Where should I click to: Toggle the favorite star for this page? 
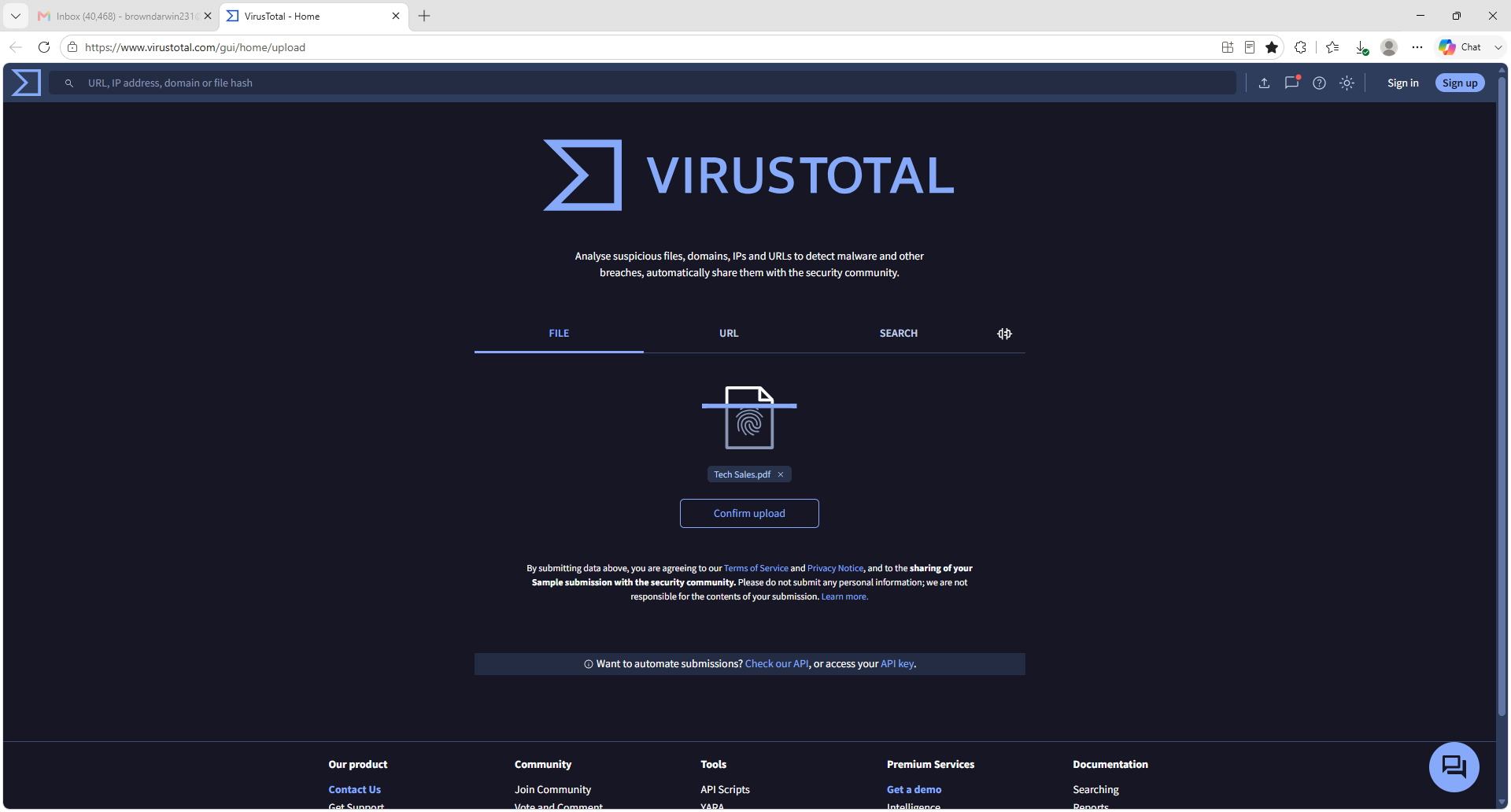[x=1272, y=47]
